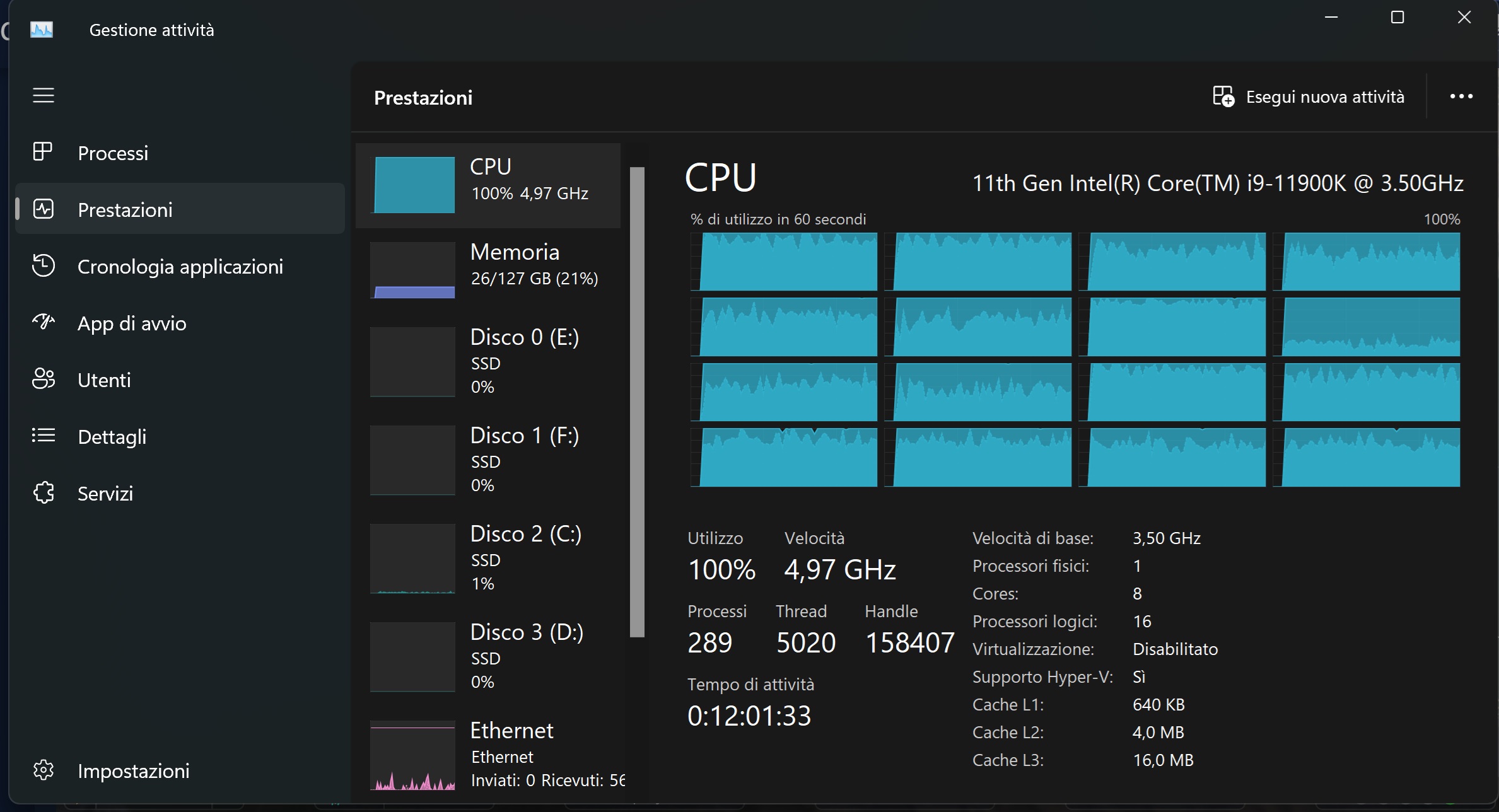Viewport: 1499px width, 812px height.
Task: Click Esegui nuova attività button
Action: [x=1324, y=97]
